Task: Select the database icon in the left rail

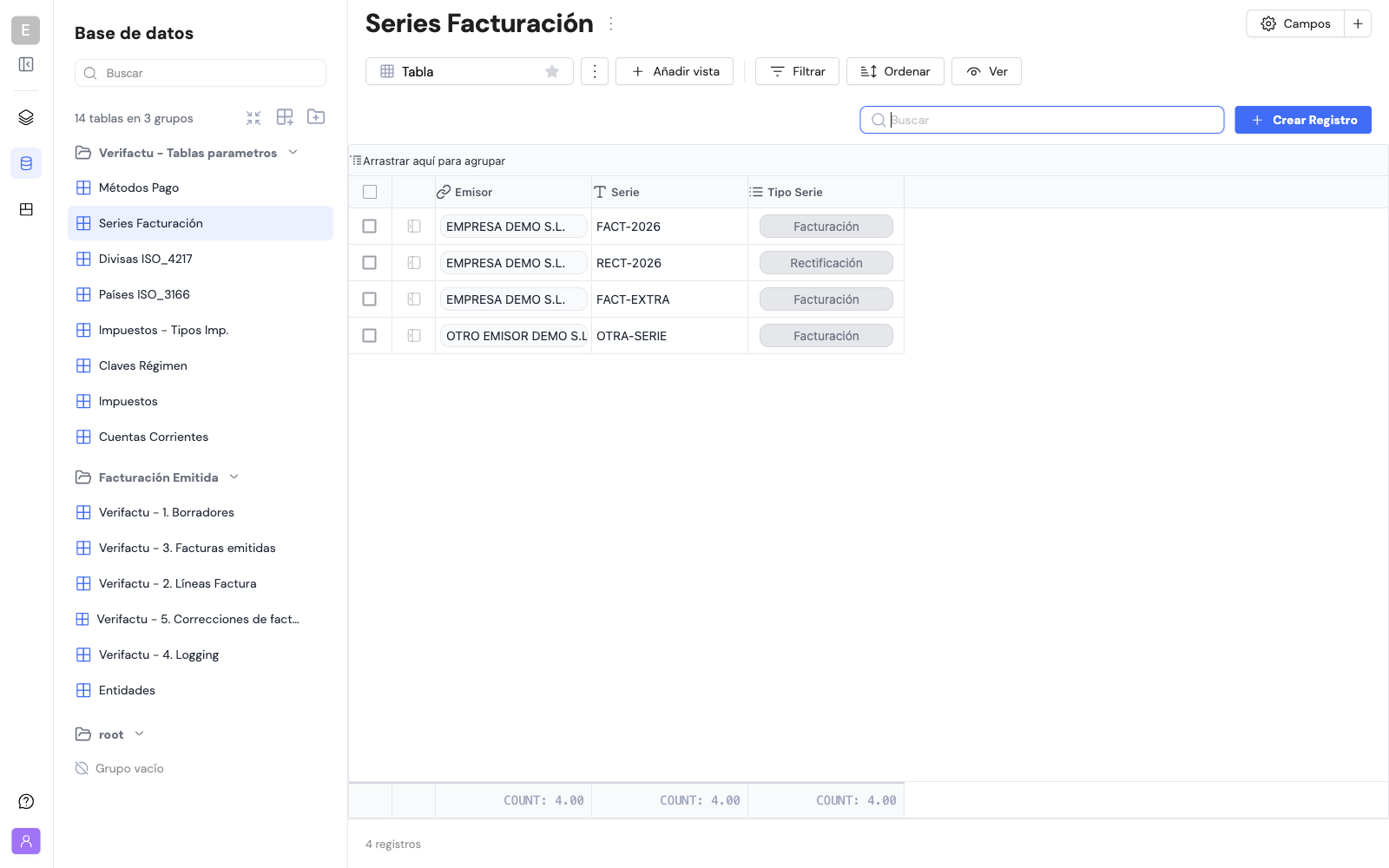Action: [26, 163]
